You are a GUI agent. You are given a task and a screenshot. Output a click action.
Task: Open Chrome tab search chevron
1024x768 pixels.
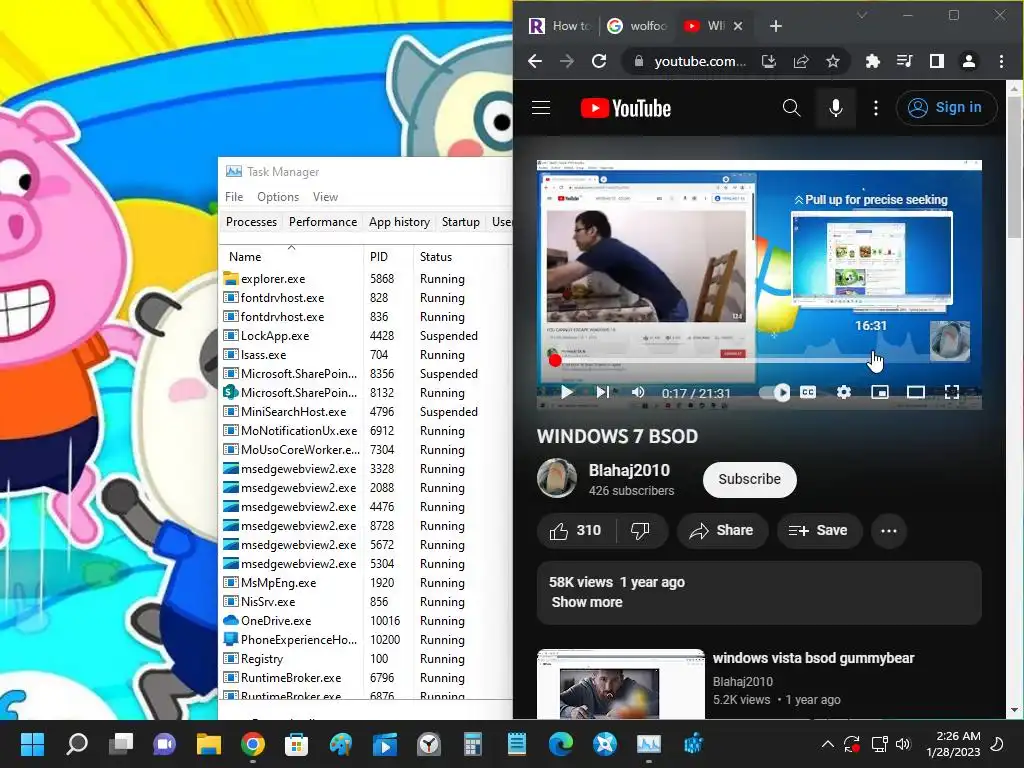(862, 15)
